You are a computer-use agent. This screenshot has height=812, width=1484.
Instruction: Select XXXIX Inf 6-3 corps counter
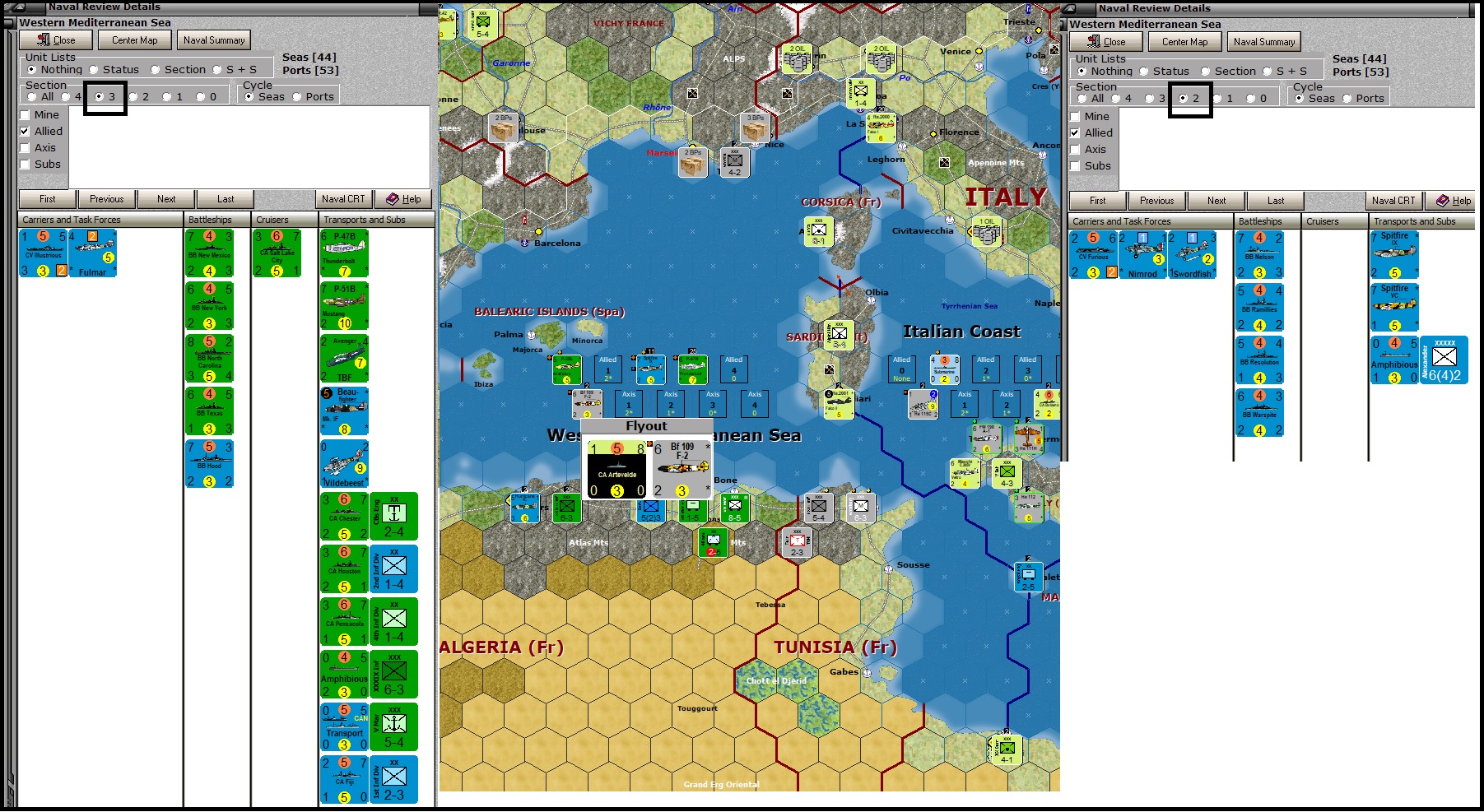pyautogui.click(x=394, y=675)
